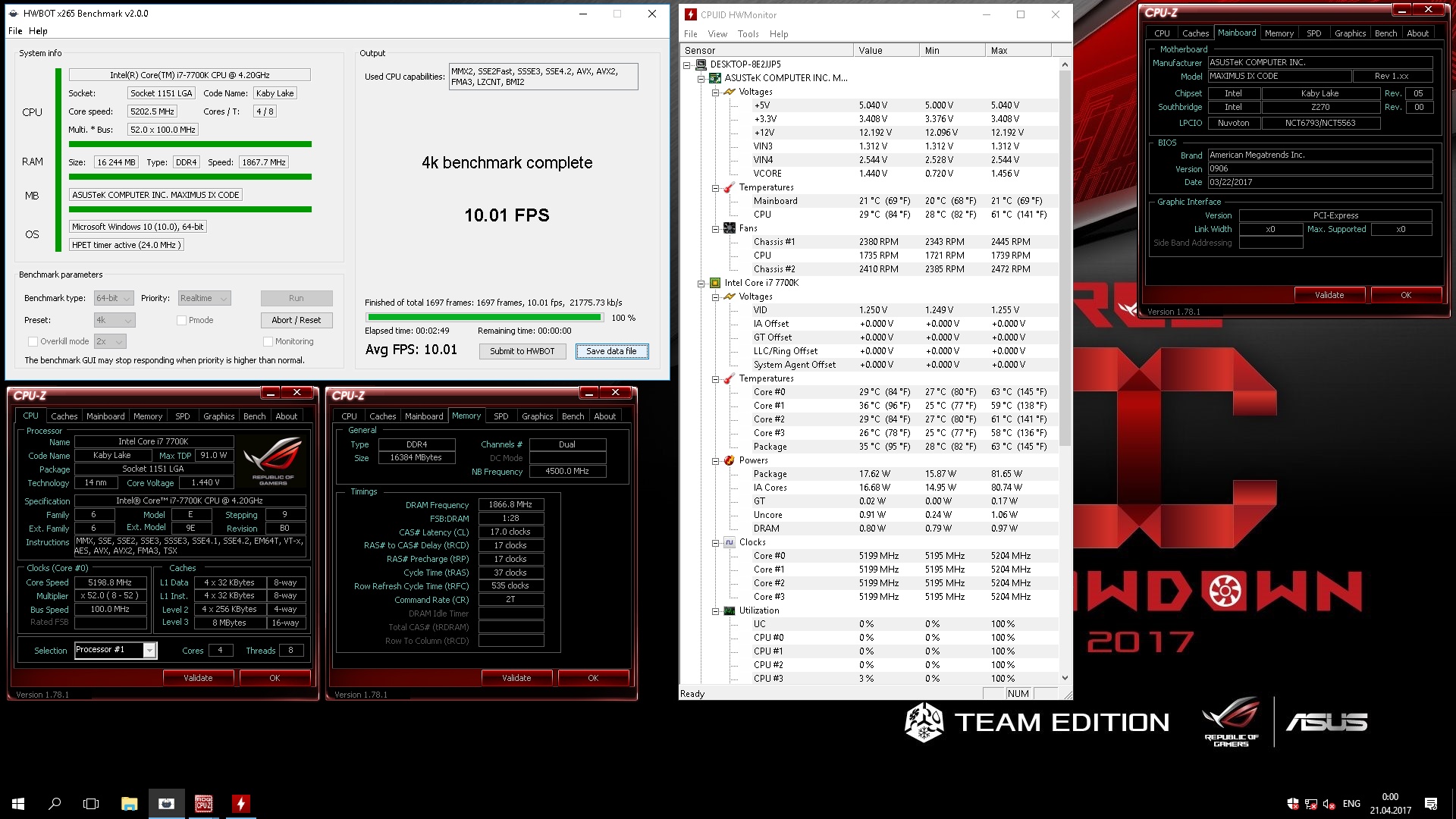Open ROG CPU-Z taskbar icon
This screenshot has height=819, width=1456.
tap(203, 803)
